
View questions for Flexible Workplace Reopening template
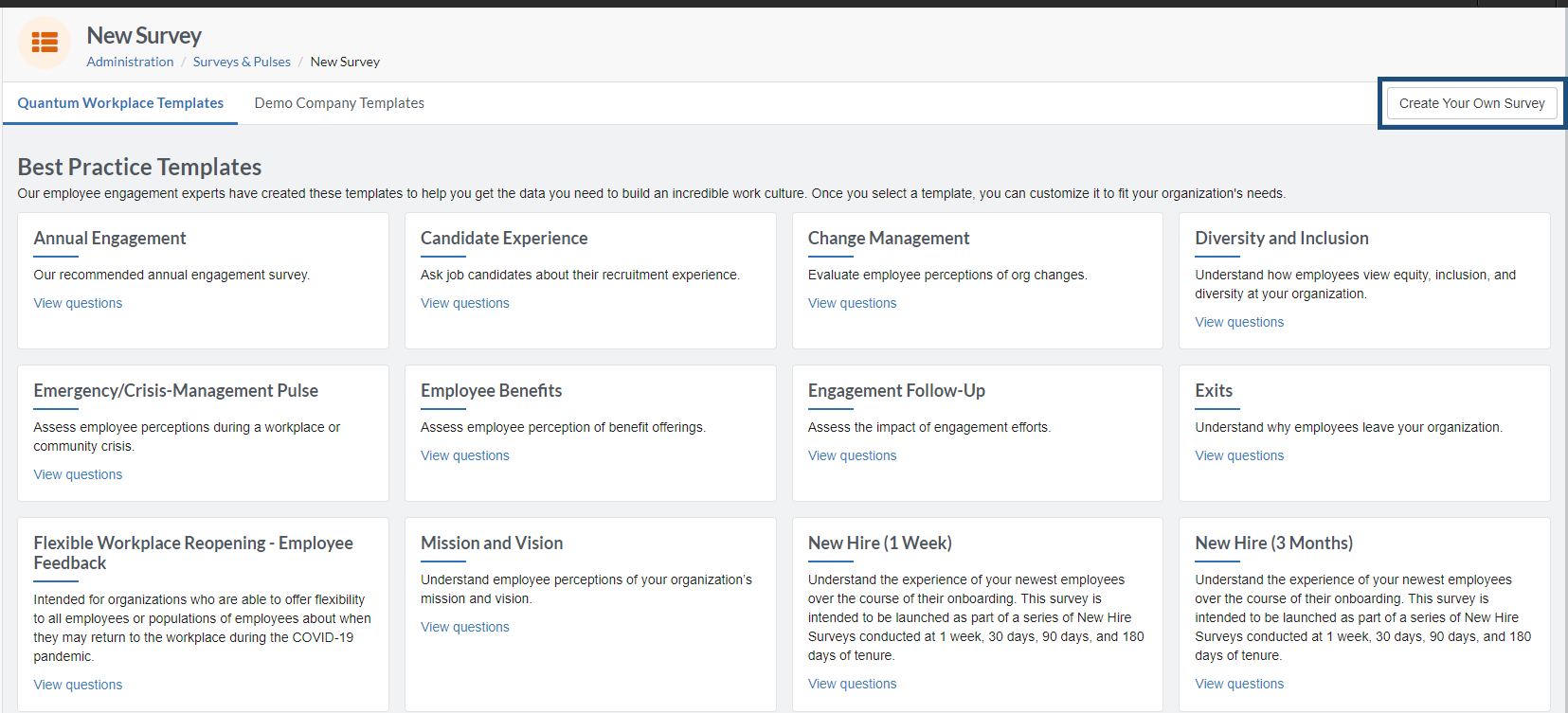tap(78, 685)
